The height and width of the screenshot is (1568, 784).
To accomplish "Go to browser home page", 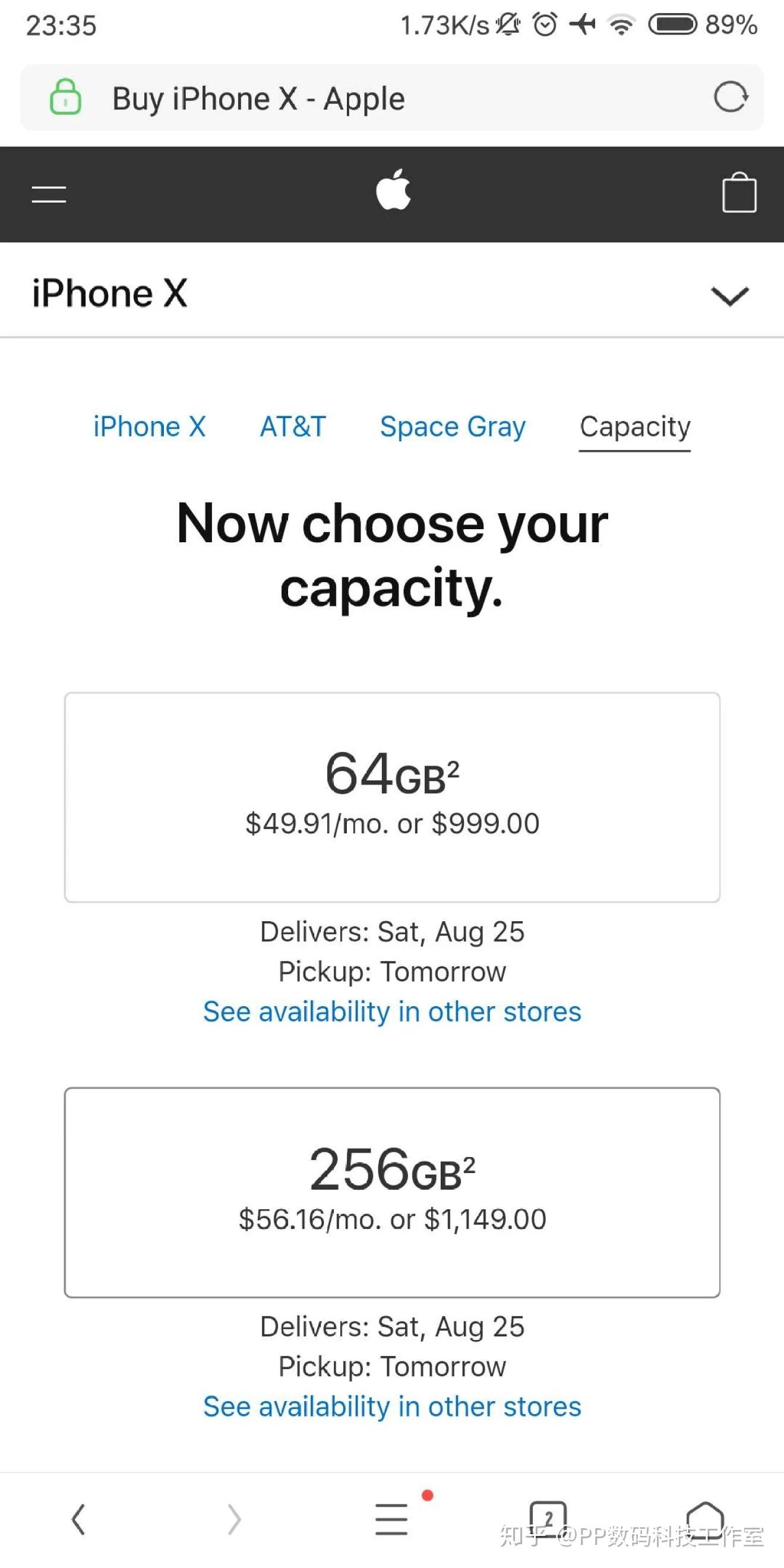I will point(705,1518).
